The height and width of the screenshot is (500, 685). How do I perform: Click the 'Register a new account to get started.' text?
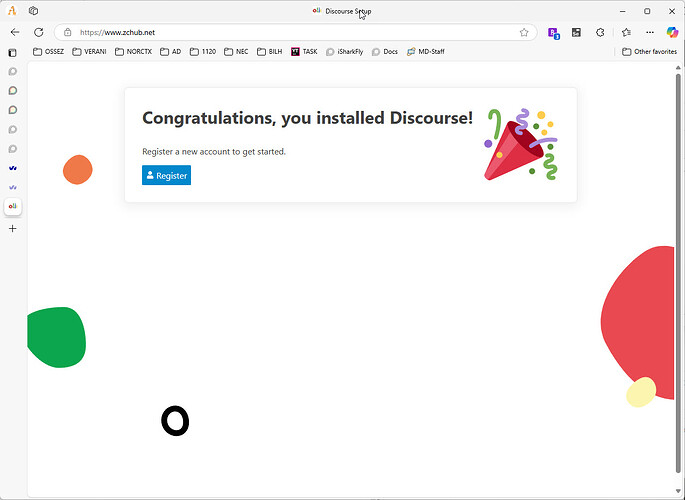click(x=214, y=152)
